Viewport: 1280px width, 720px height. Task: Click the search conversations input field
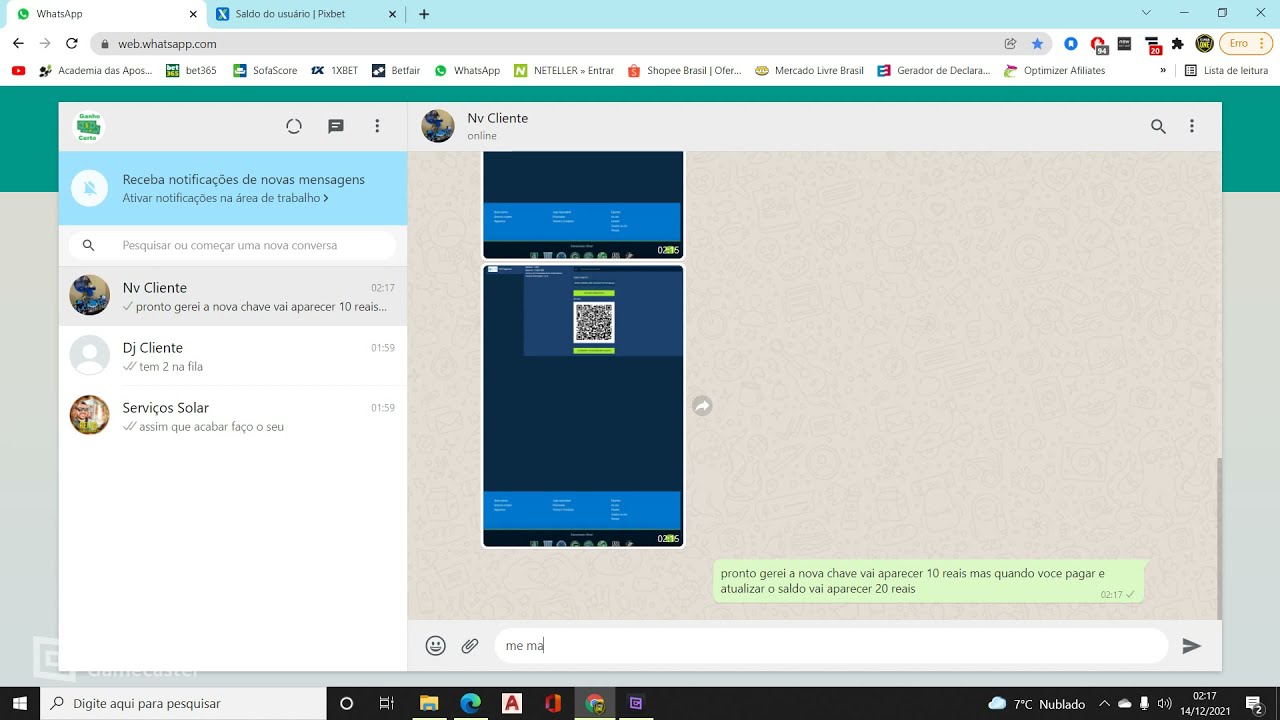tap(233, 245)
